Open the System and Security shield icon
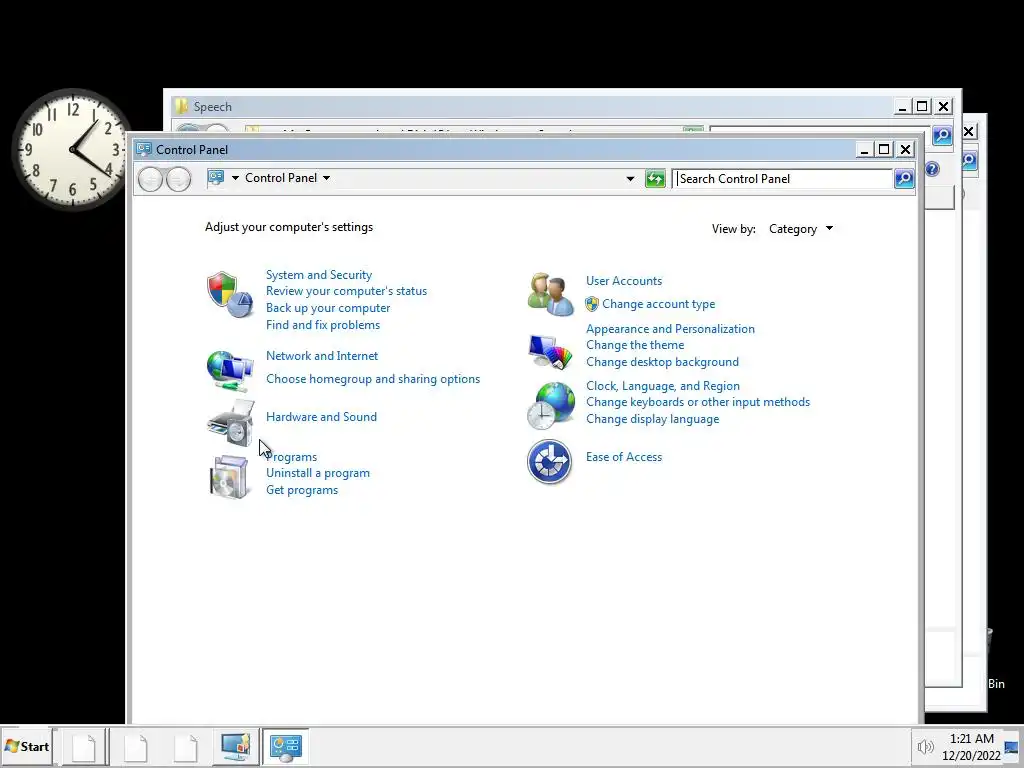 [229, 294]
